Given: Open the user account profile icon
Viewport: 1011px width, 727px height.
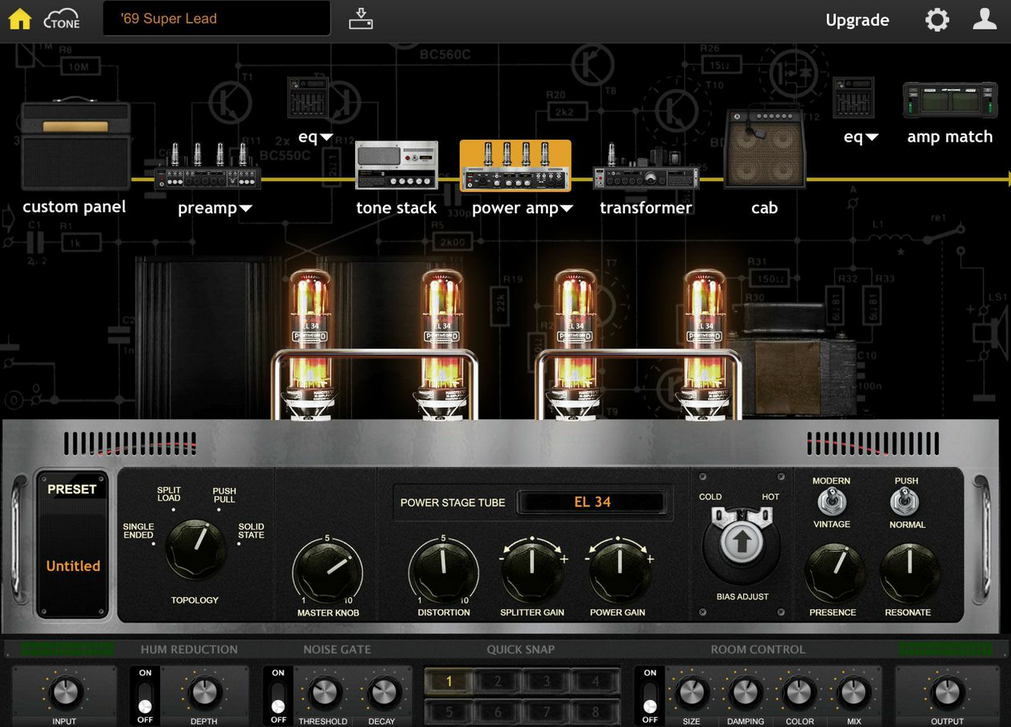Looking at the screenshot, I should (985, 19).
